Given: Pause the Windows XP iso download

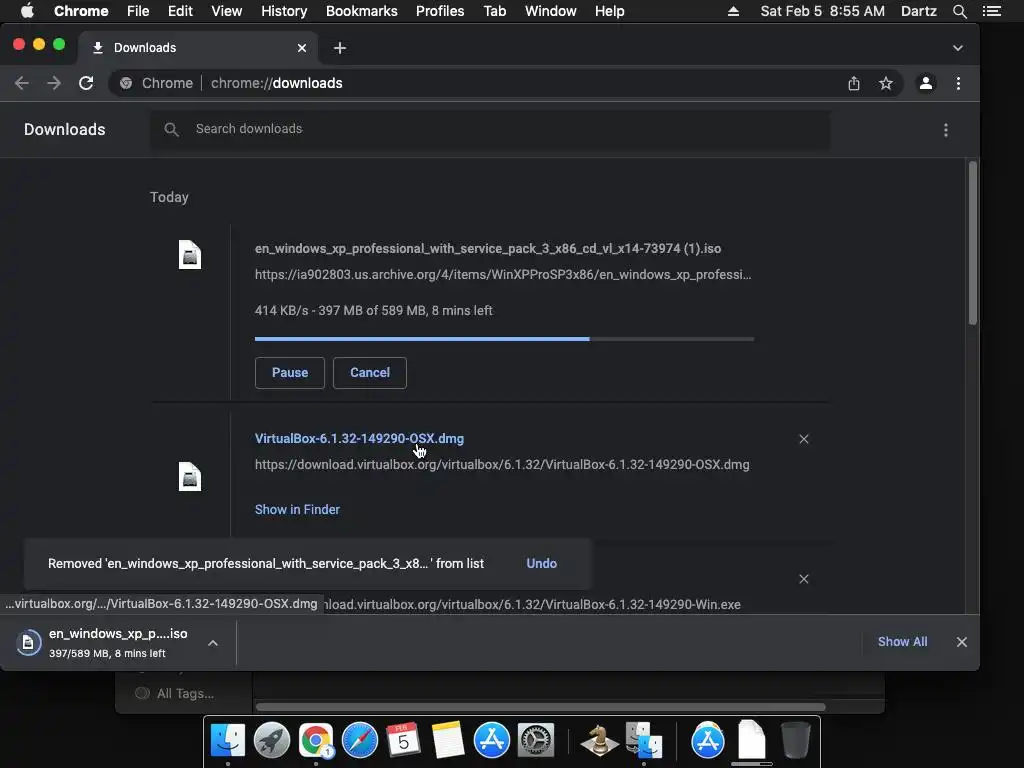Looking at the screenshot, I should (x=289, y=372).
